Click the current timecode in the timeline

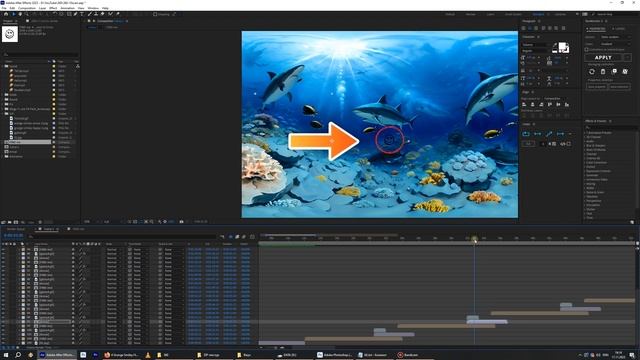(13, 236)
